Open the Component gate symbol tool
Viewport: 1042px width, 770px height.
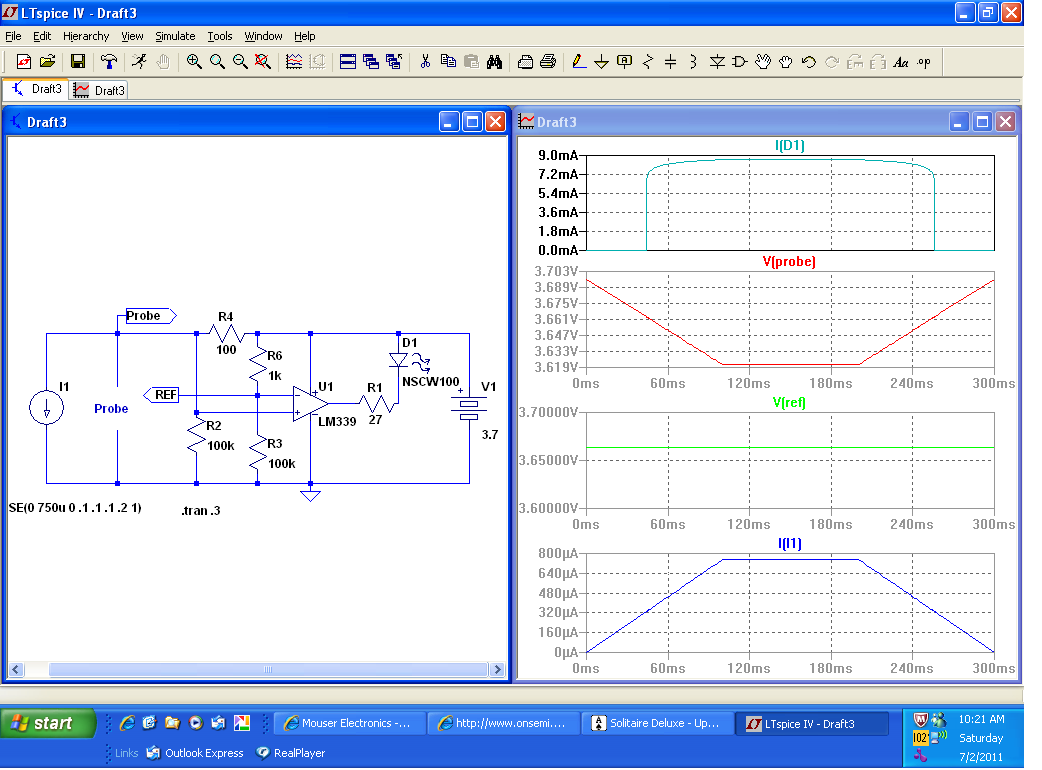[740, 62]
